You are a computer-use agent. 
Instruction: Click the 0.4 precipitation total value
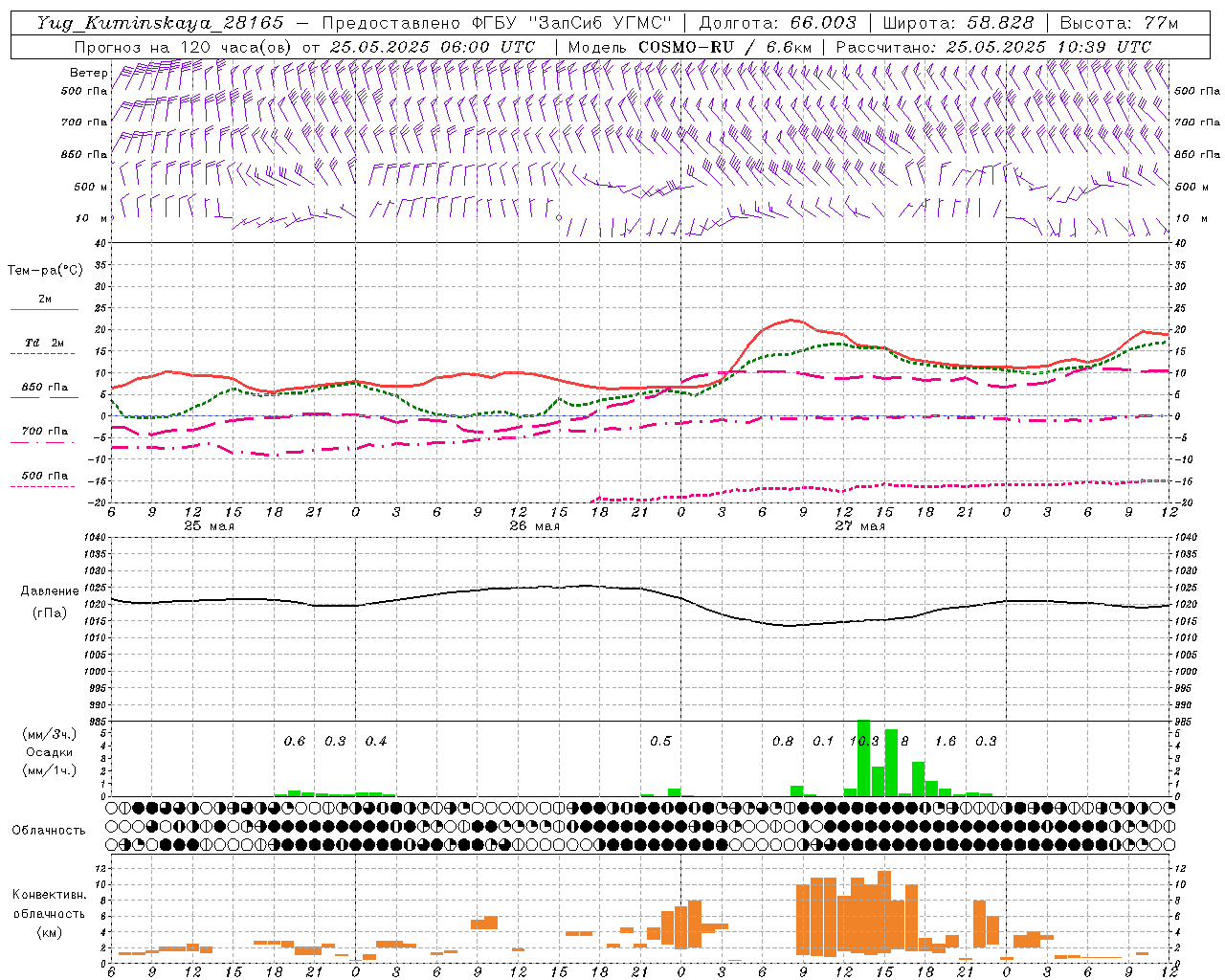point(376,741)
